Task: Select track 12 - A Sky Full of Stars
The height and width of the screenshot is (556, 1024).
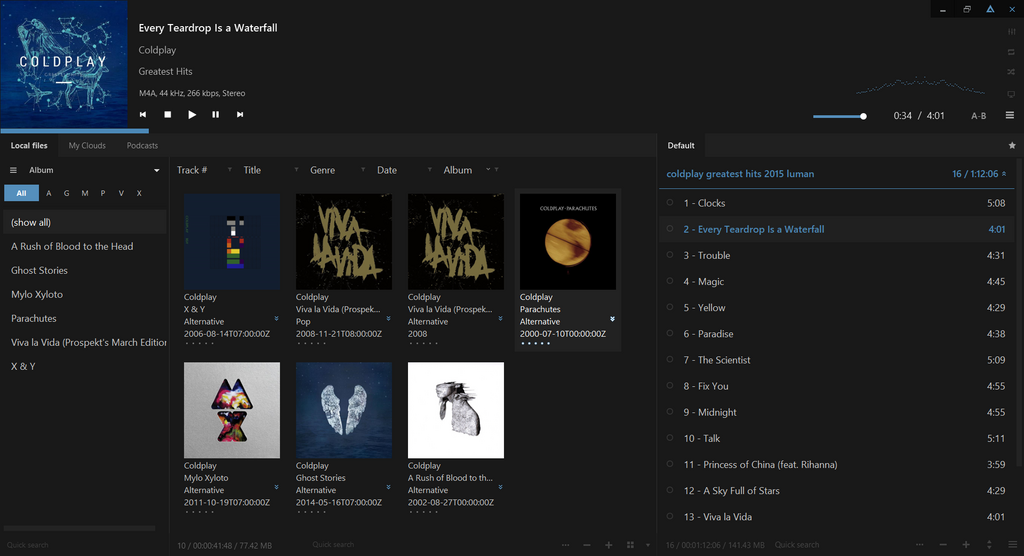Action: click(x=837, y=491)
